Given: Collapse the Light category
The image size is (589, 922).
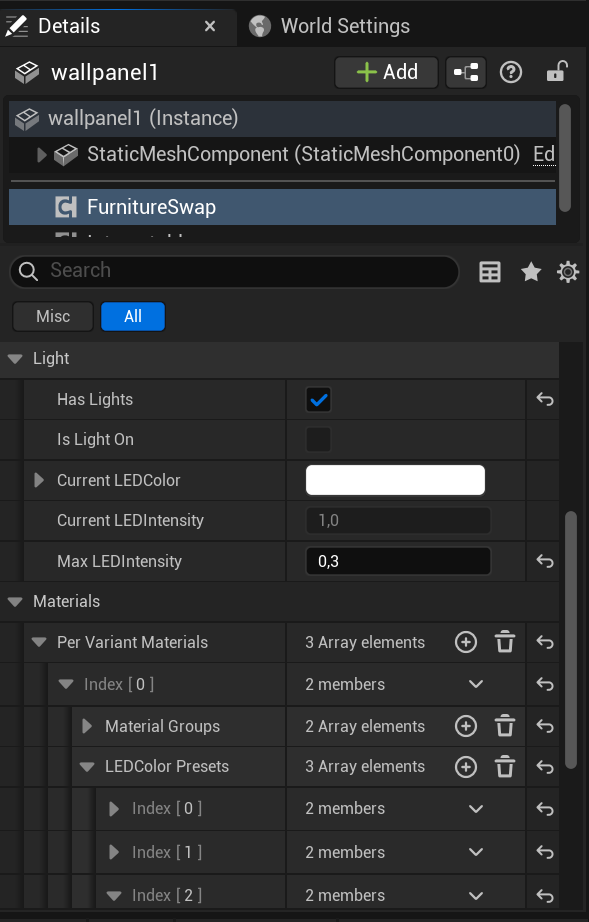Looking at the screenshot, I should (15, 359).
